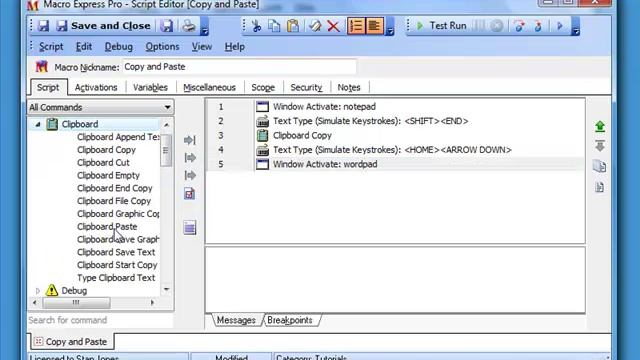Click the red X Delete icon
The width and height of the screenshot is (640, 360).
(x=333, y=26)
